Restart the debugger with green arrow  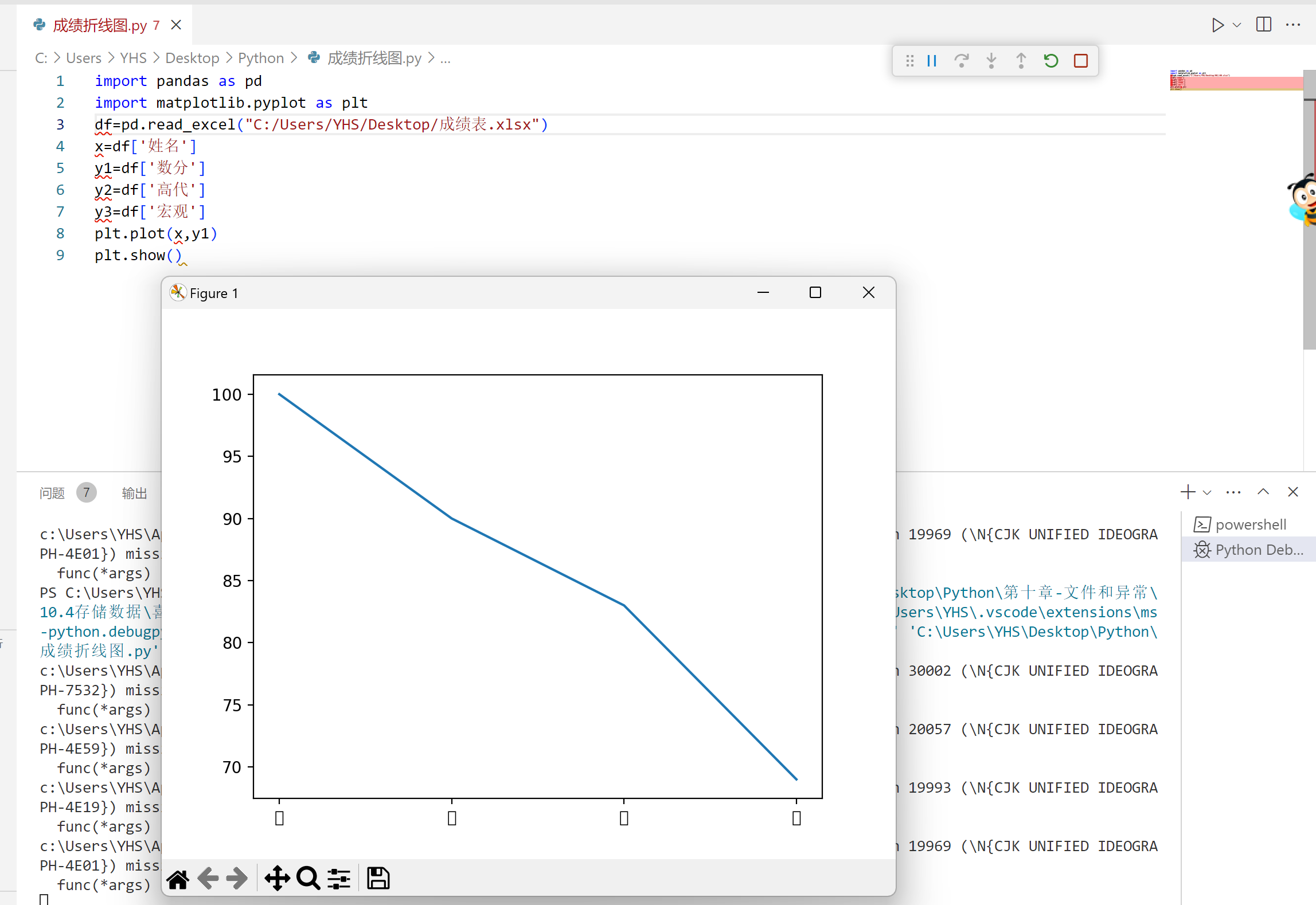(1051, 61)
